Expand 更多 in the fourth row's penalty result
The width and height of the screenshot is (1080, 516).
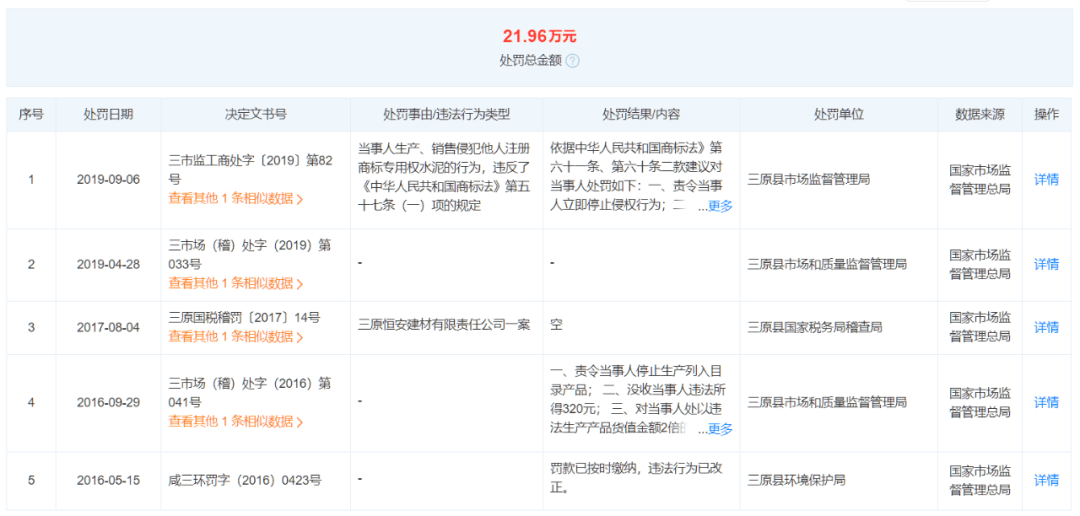[x=720, y=429]
